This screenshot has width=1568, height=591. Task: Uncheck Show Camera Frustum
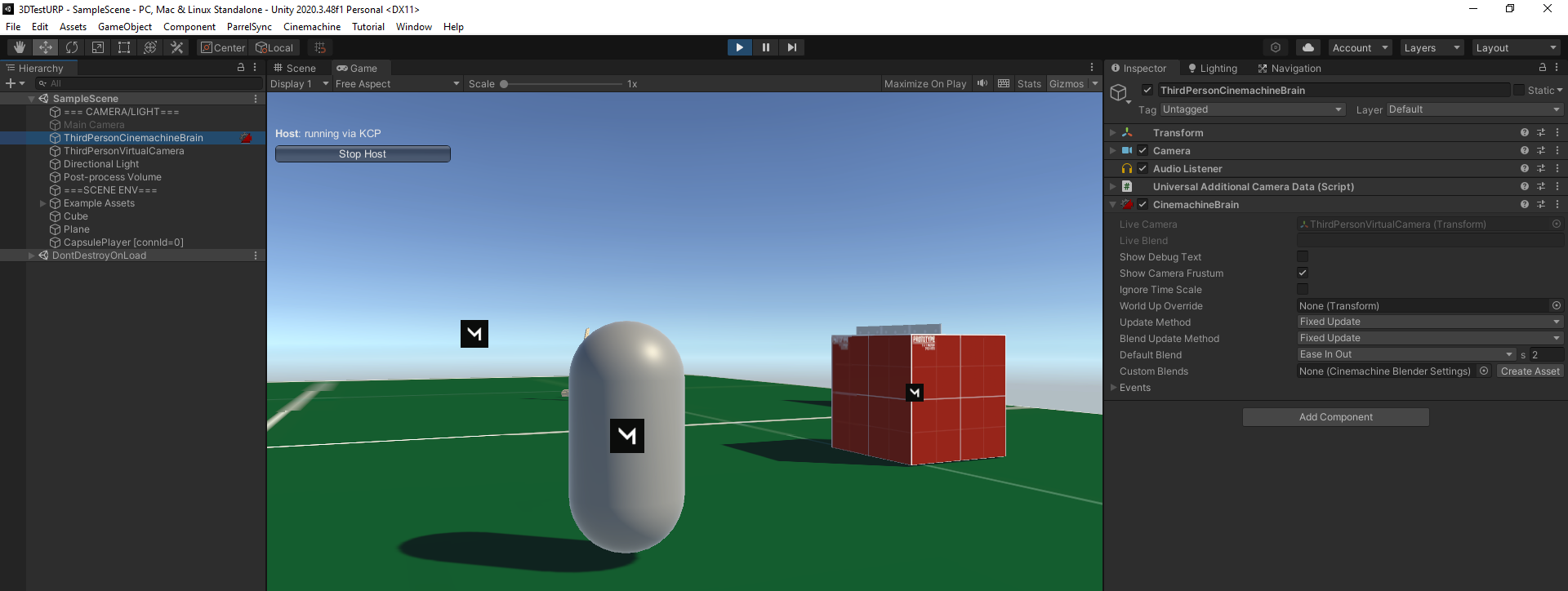pos(1303,273)
